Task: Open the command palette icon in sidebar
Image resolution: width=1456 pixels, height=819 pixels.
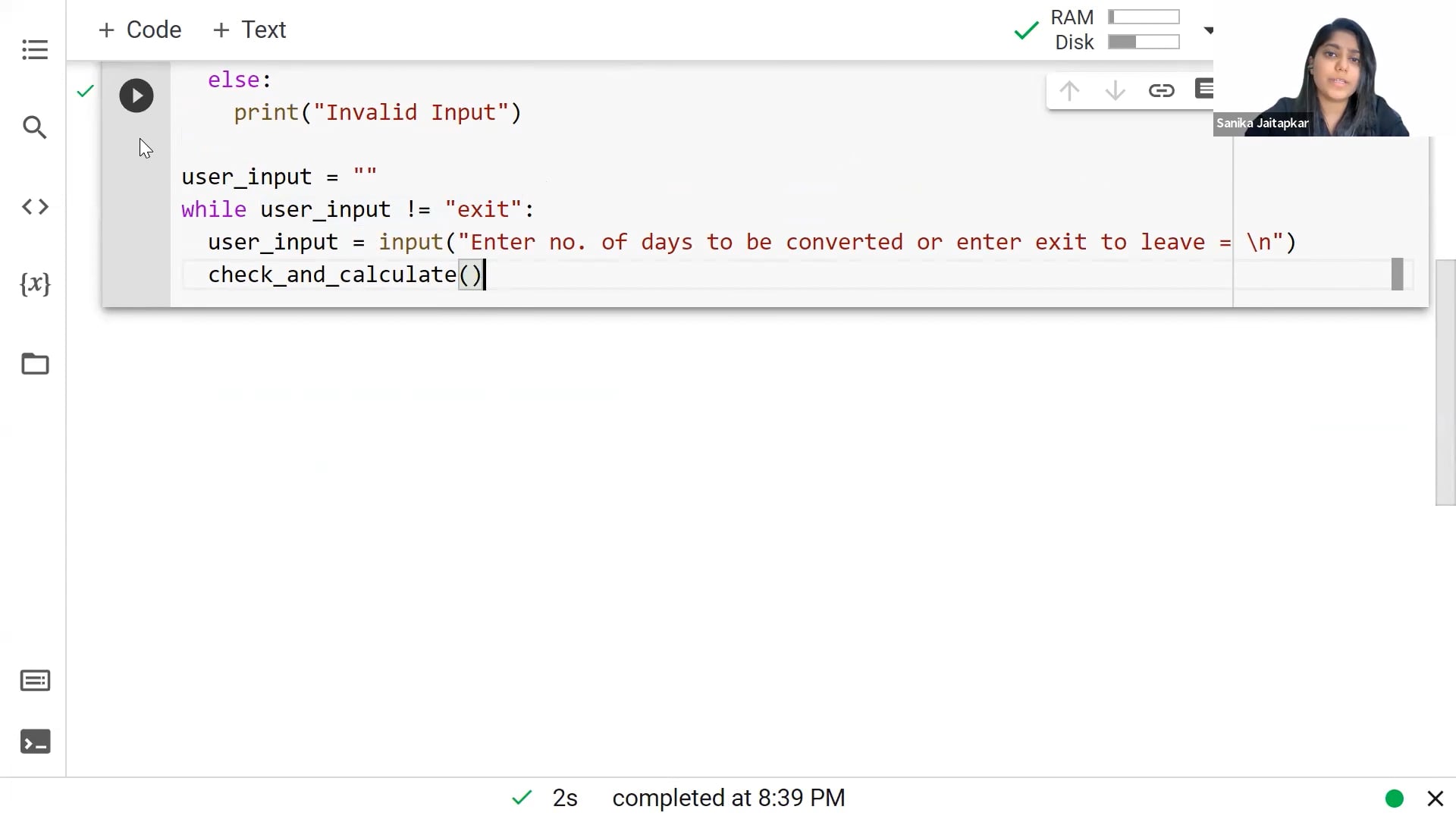Action: pyautogui.click(x=35, y=681)
